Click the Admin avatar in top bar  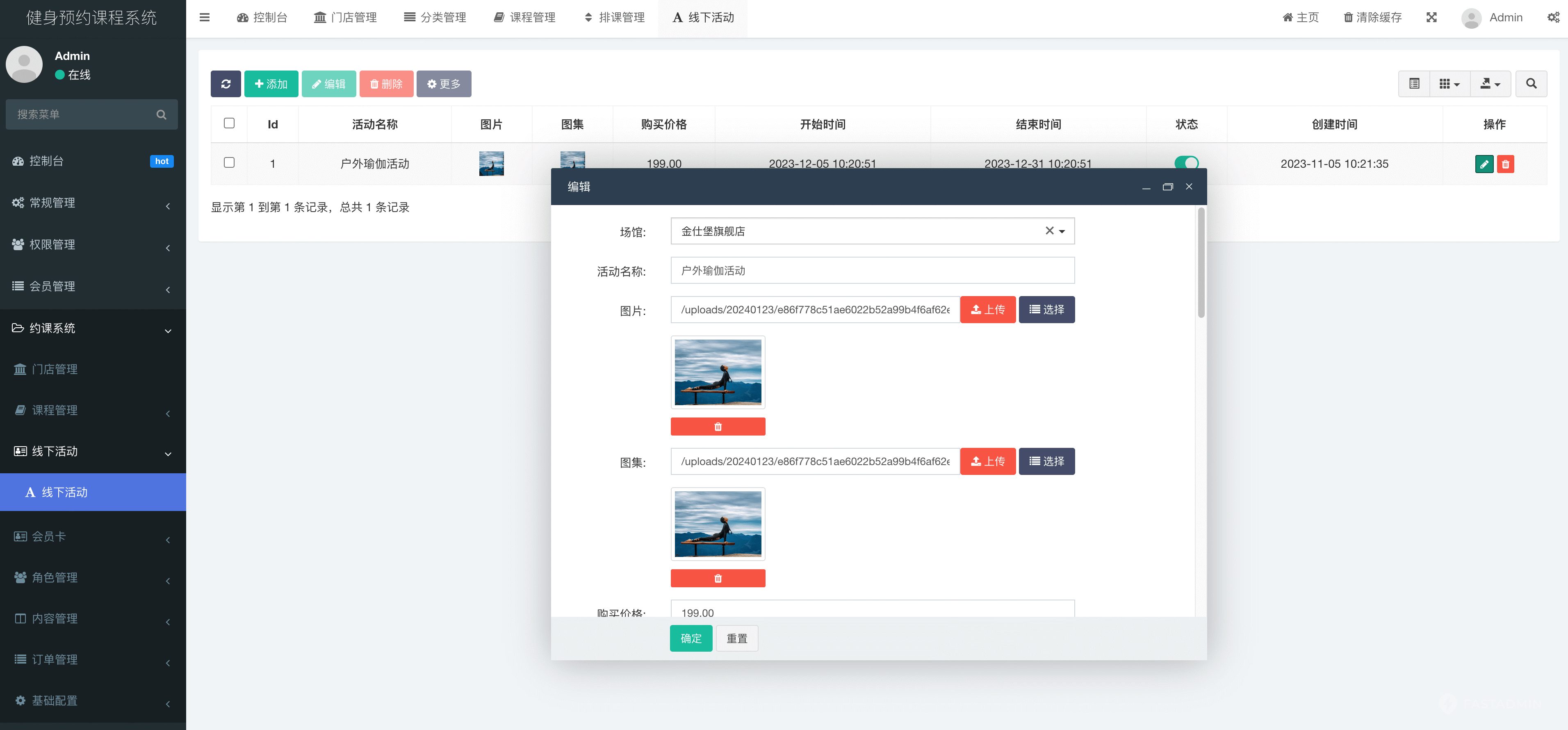click(x=1472, y=18)
